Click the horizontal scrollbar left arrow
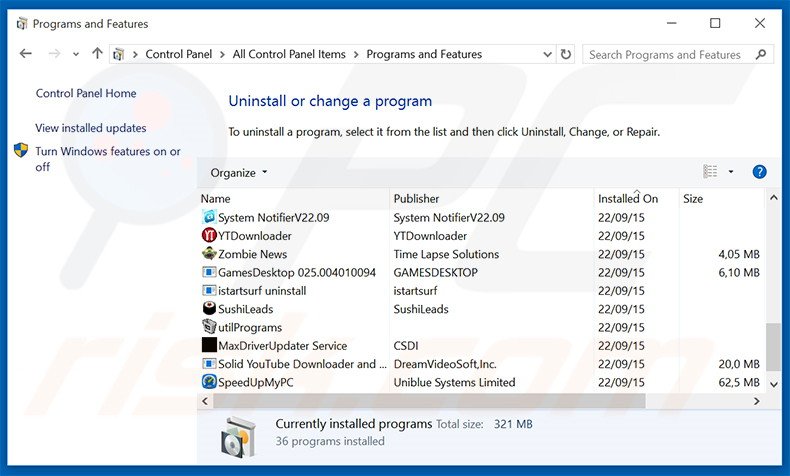 (x=205, y=401)
